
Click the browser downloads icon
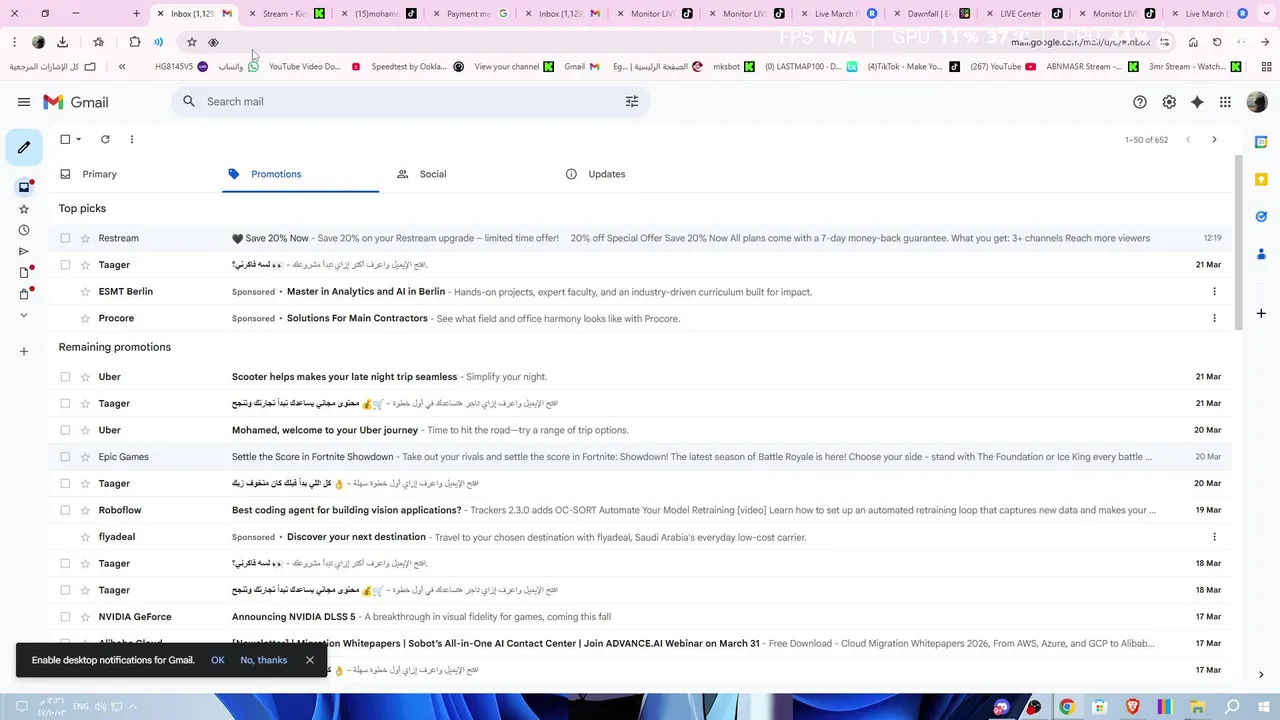coord(62,42)
